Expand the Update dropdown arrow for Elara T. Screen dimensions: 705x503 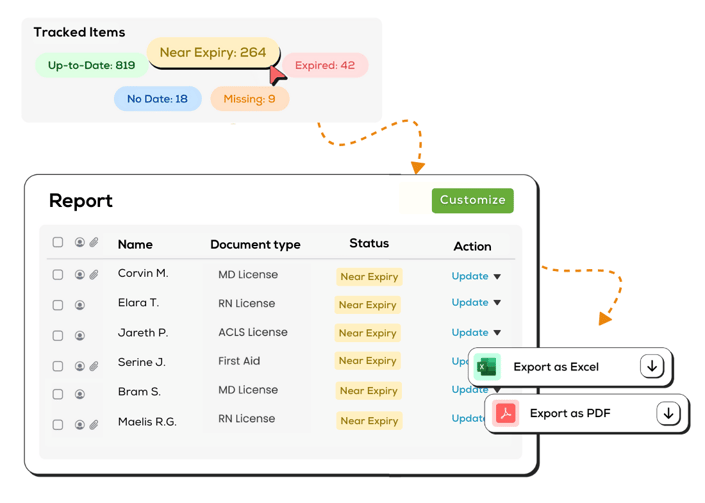coord(497,303)
